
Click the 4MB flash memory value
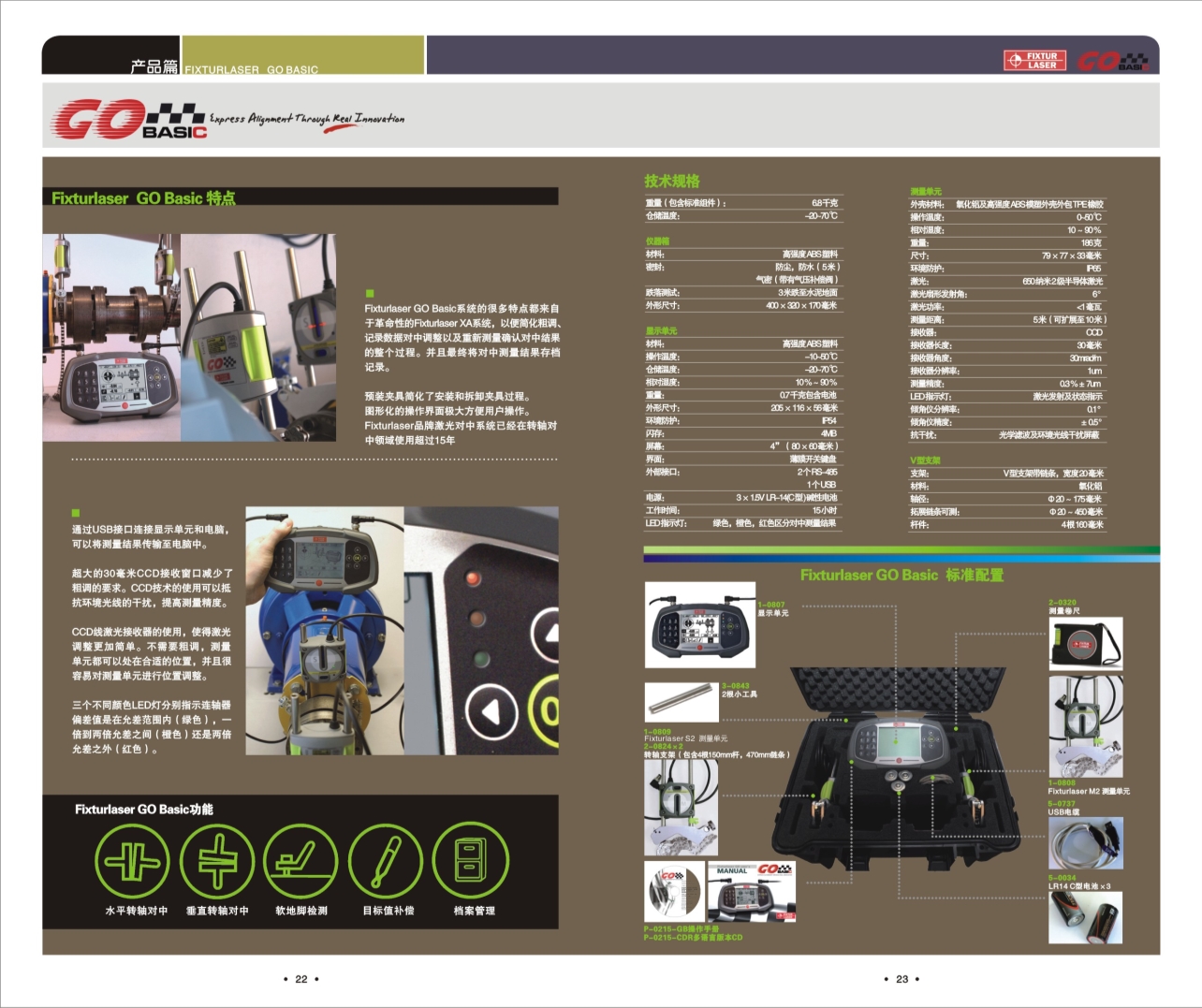click(x=829, y=433)
